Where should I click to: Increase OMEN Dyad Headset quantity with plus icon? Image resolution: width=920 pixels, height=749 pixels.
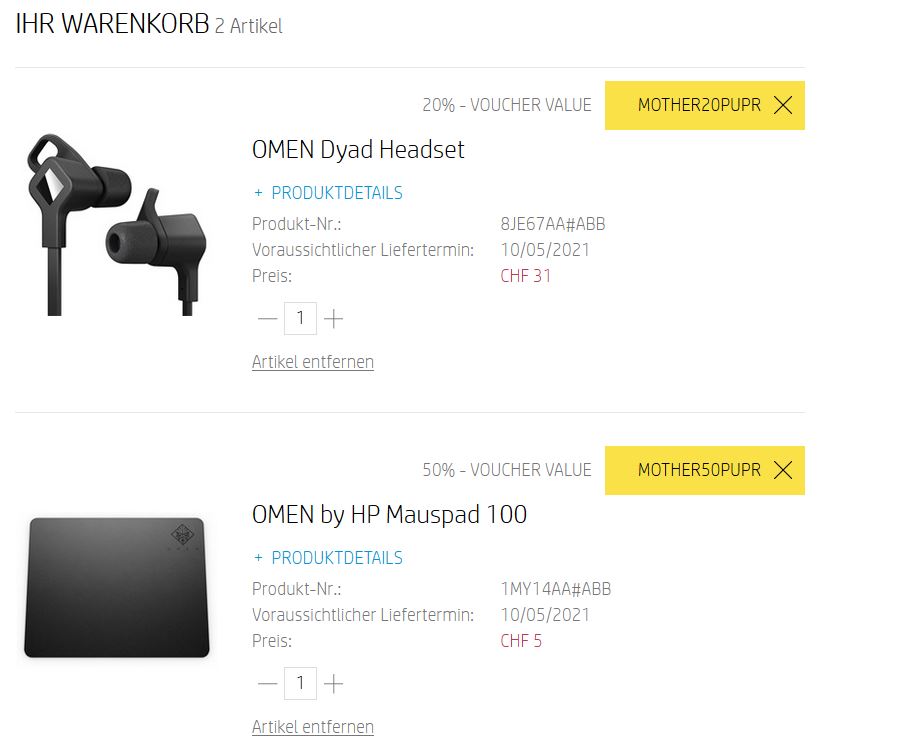(333, 318)
